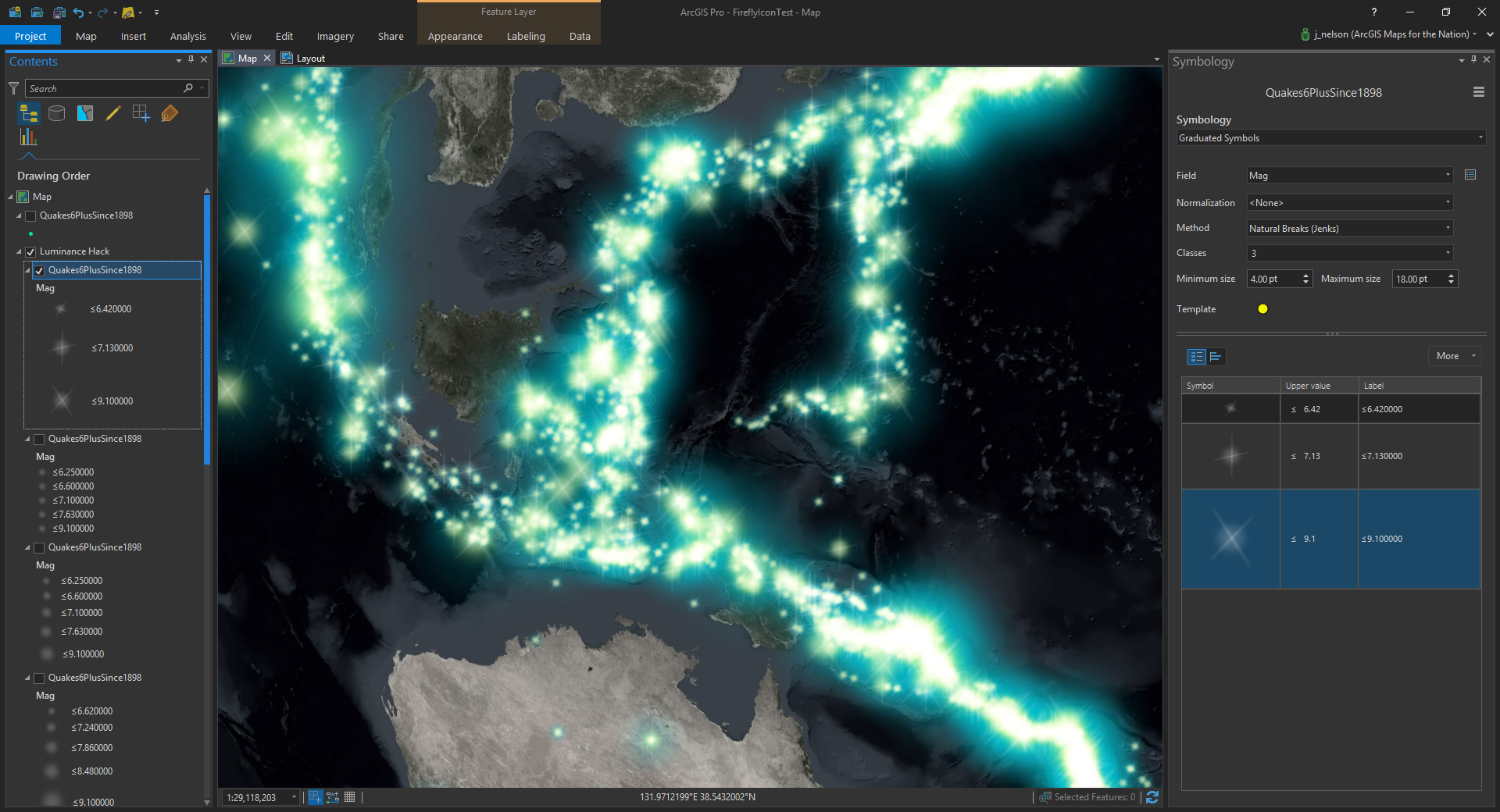1500x812 pixels.
Task: Pin the Symbology pane with auto-hide
Action: [x=1474, y=59]
